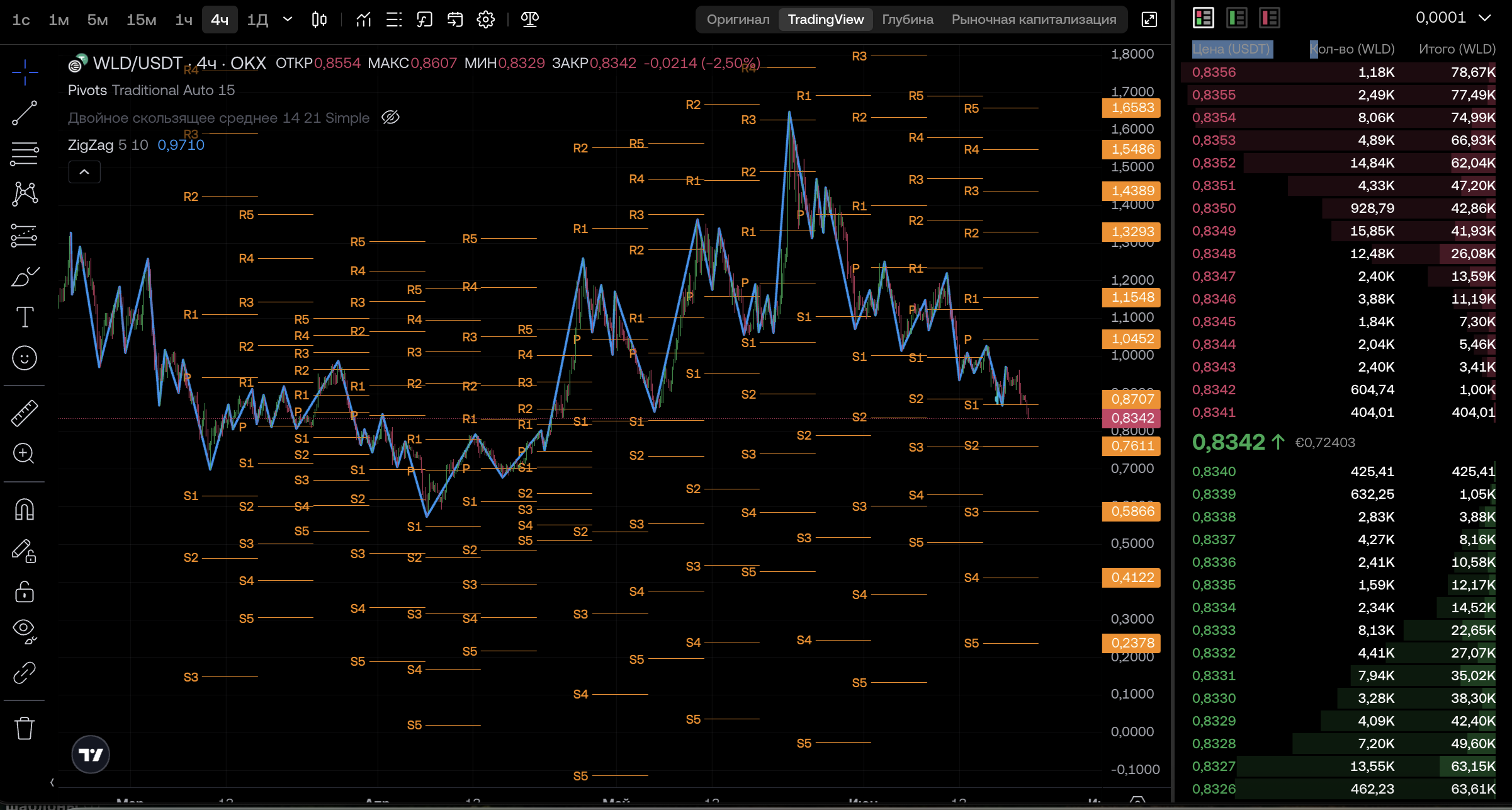Click the 0,8342 current price label on axis
The image size is (1512, 810).
pos(1132,418)
